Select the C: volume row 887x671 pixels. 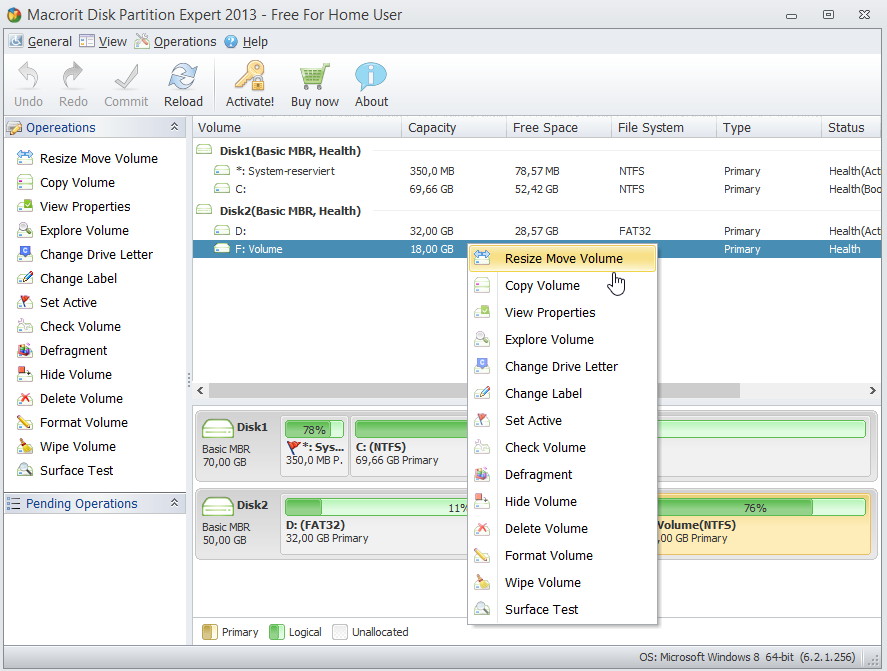(537, 189)
